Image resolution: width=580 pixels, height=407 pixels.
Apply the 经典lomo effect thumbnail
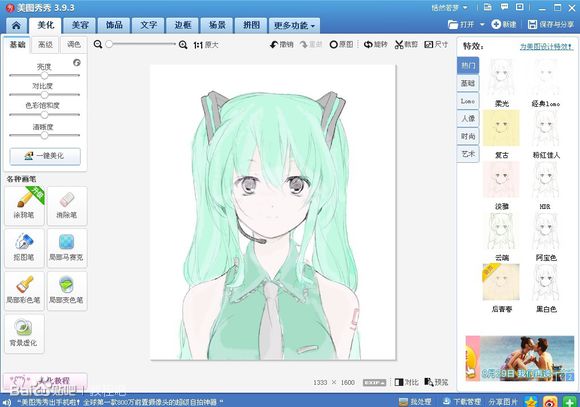(x=545, y=77)
